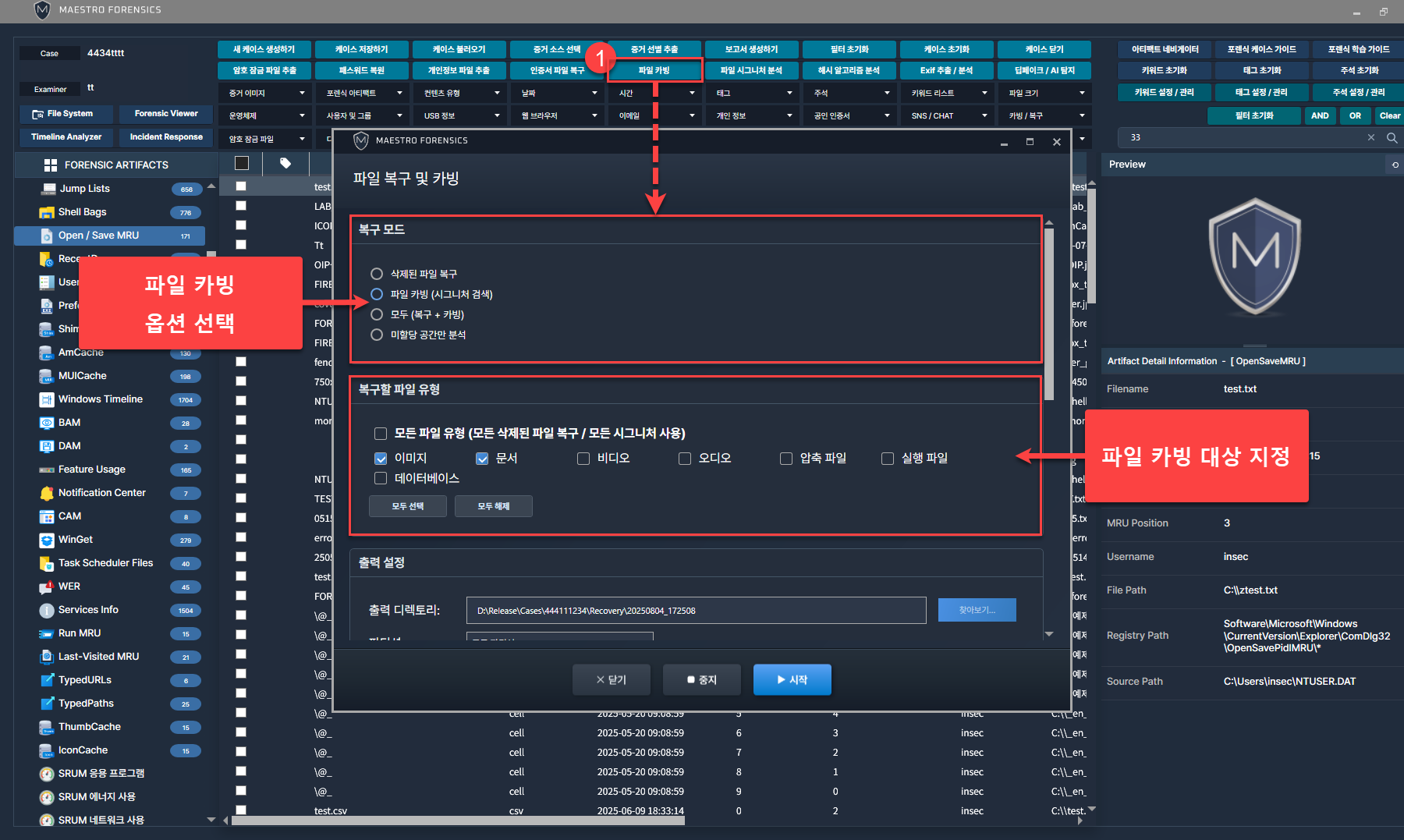
Task: Click the Jump Lists artifact icon
Action: pyautogui.click(x=47, y=189)
